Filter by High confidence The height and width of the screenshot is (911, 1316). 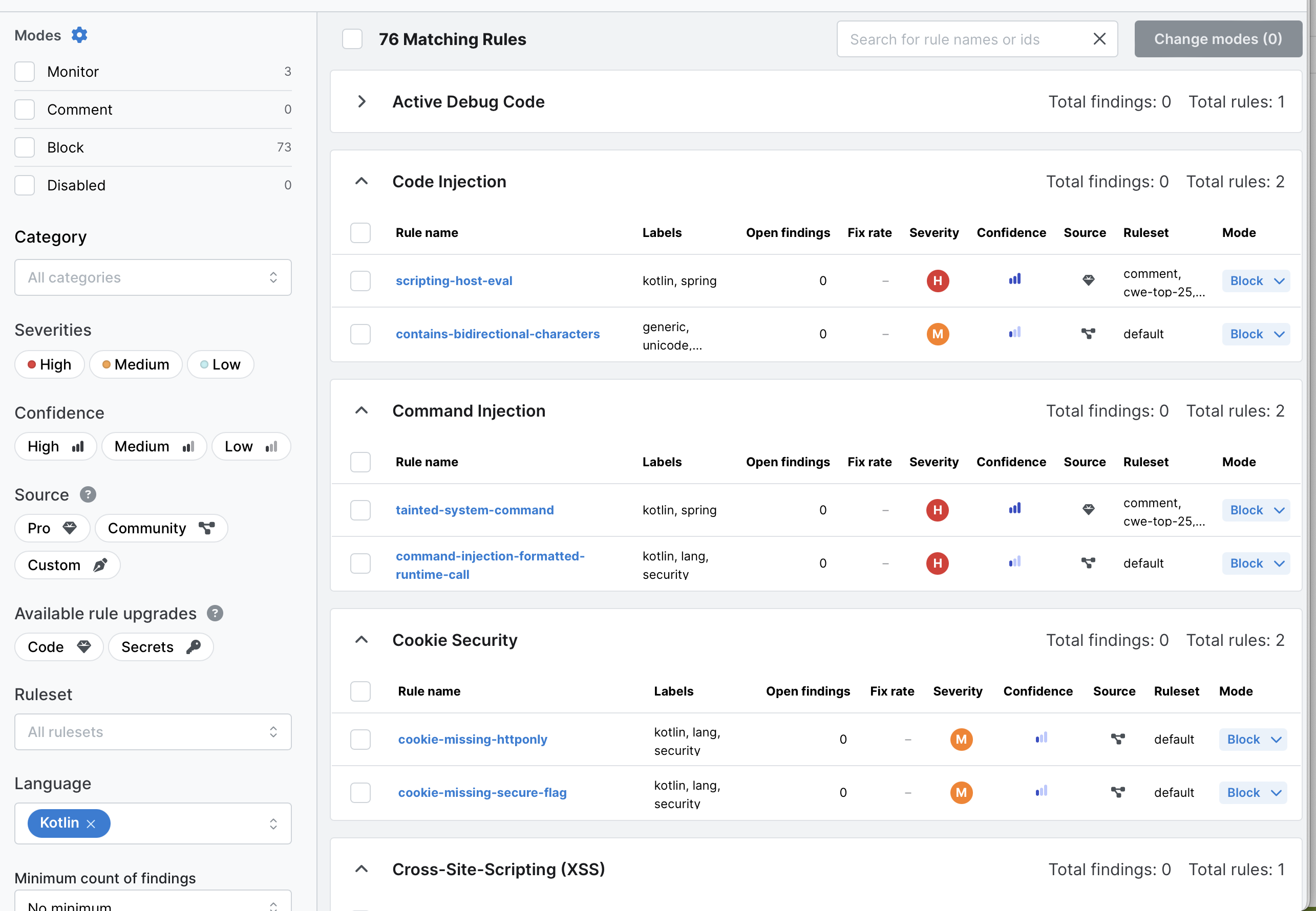point(55,446)
